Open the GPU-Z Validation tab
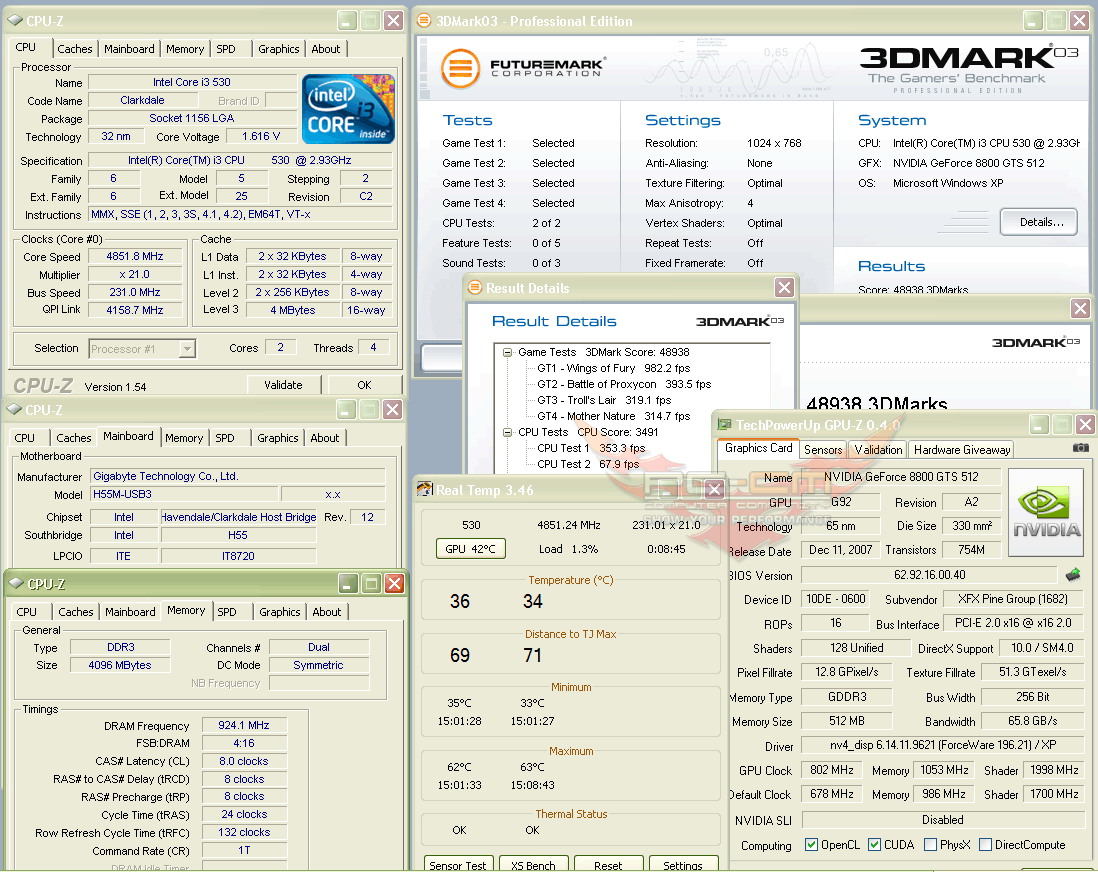Viewport: 1098px width, 872px height. pos(878,450)
